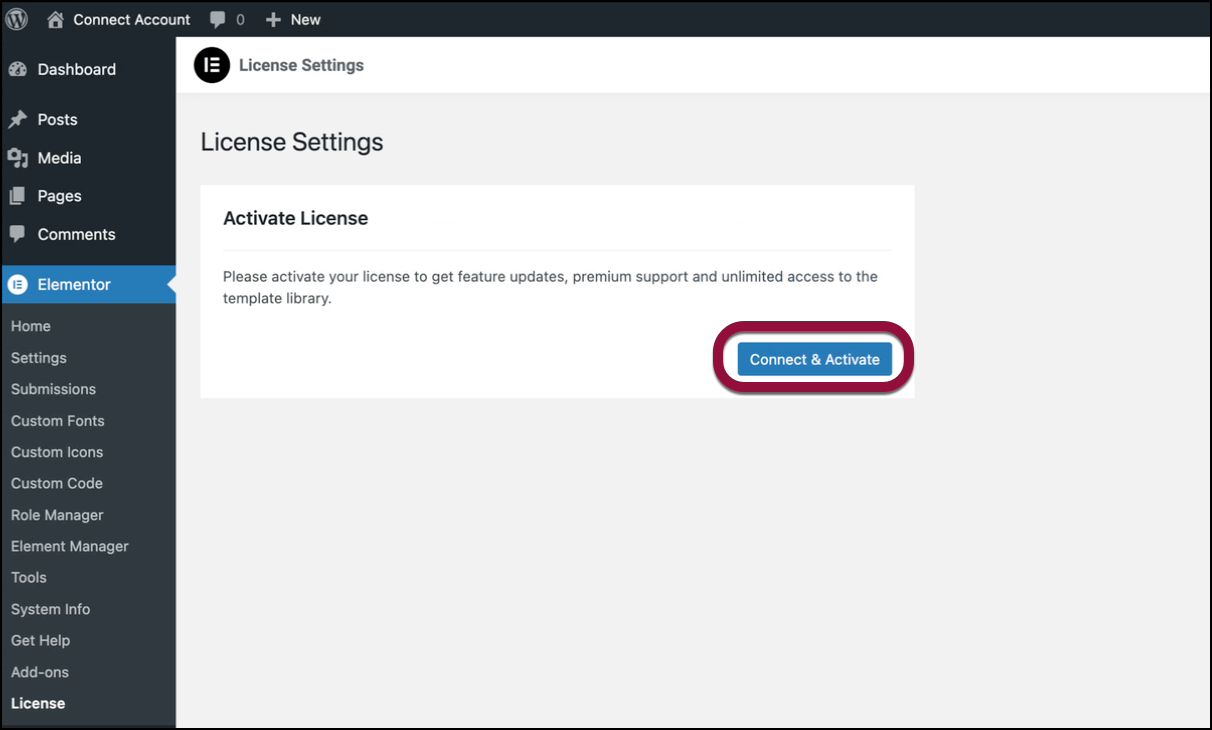
Task: Click the Comments speech bubble sidebar icon
Action: [x=17, y=234]
